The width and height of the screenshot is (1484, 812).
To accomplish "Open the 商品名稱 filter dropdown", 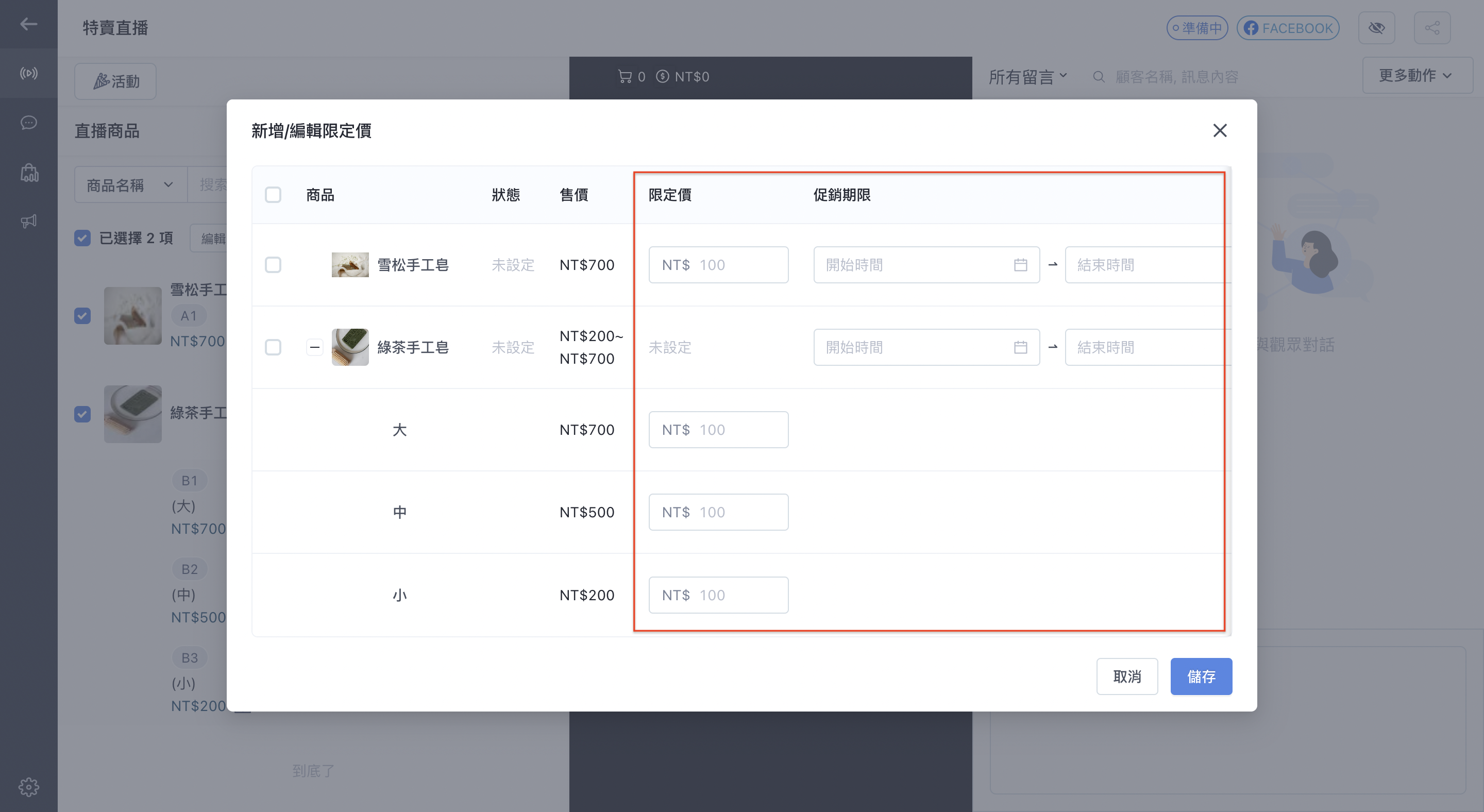I will coord(131,185).
